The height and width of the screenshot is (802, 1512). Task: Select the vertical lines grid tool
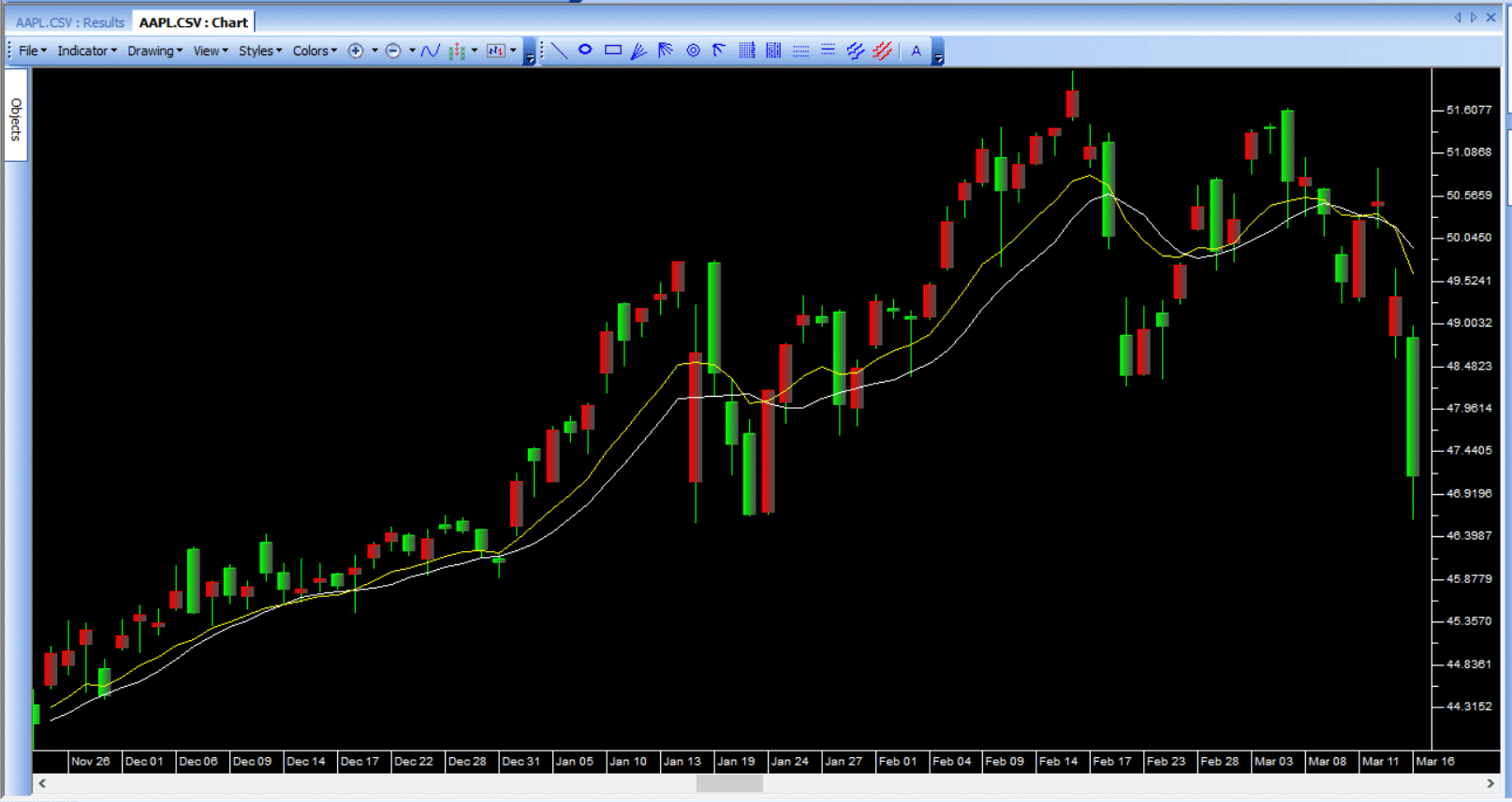point(773,51)
